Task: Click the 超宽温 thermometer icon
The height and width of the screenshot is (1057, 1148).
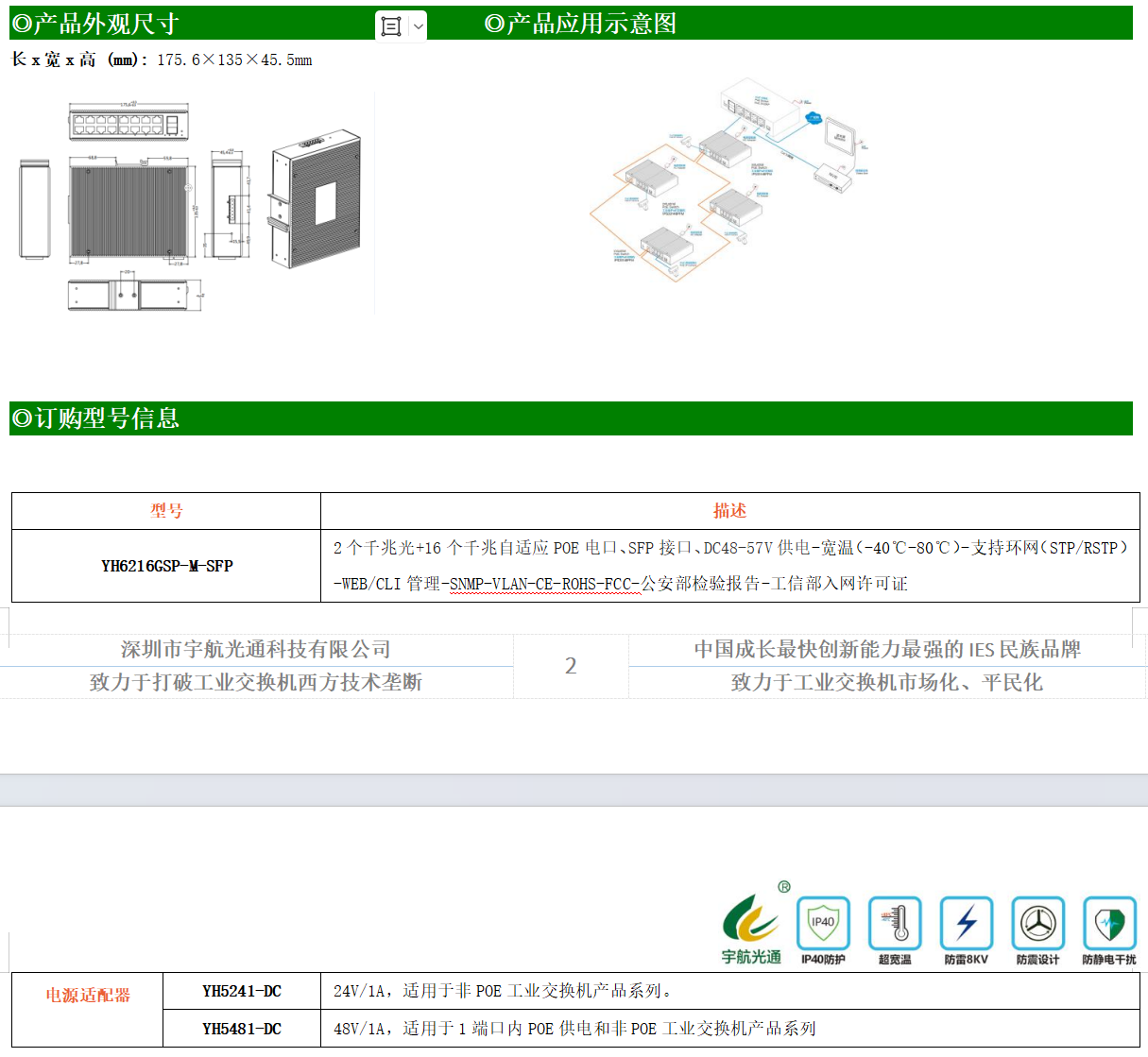Action: (895, 923)
